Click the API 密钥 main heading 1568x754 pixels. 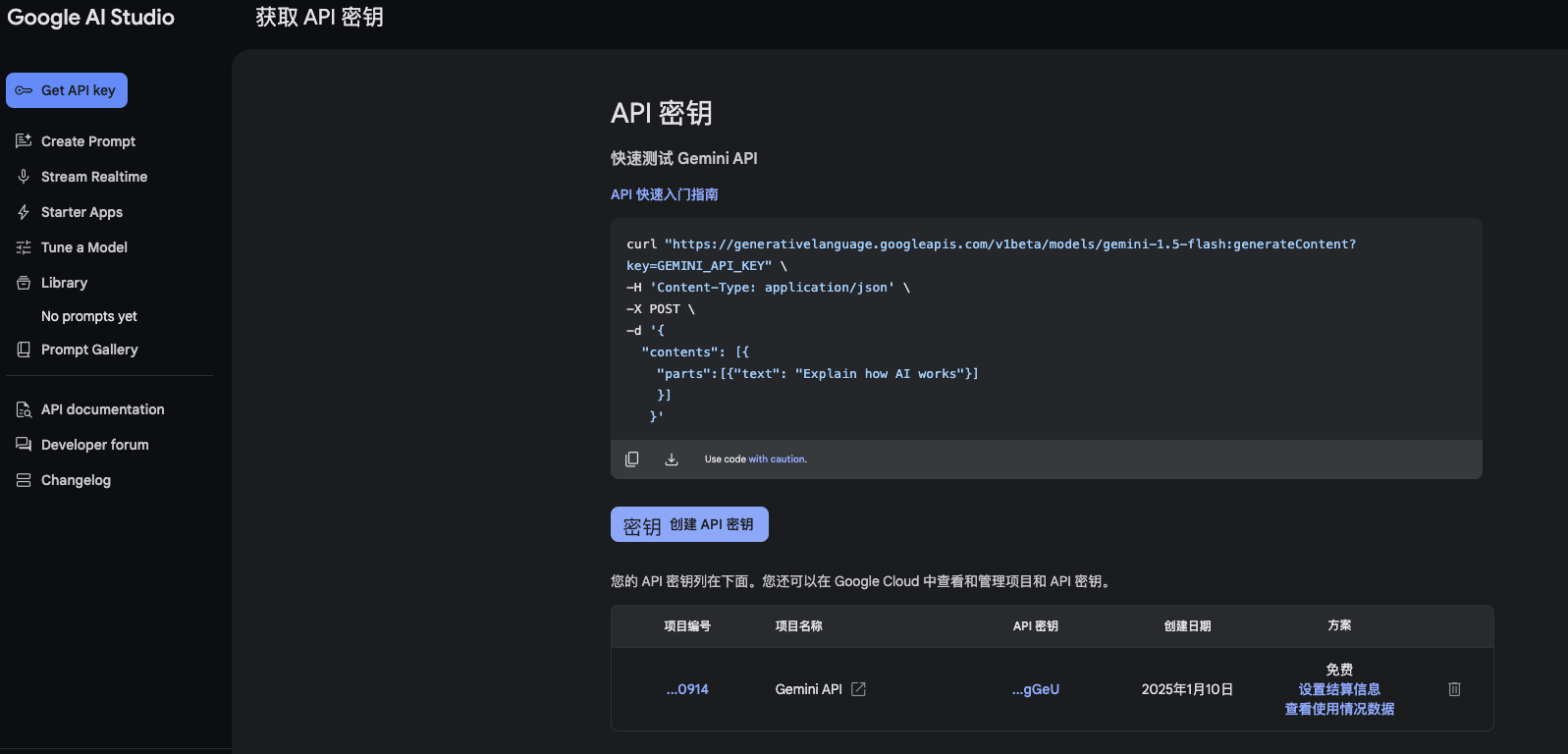[662, 113]
